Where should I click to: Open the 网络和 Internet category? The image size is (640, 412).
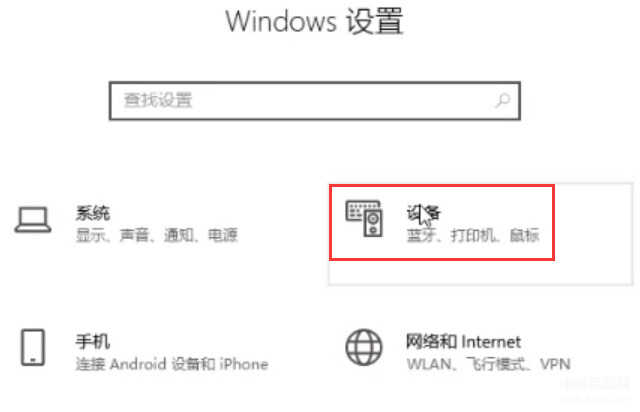(463, 341)
